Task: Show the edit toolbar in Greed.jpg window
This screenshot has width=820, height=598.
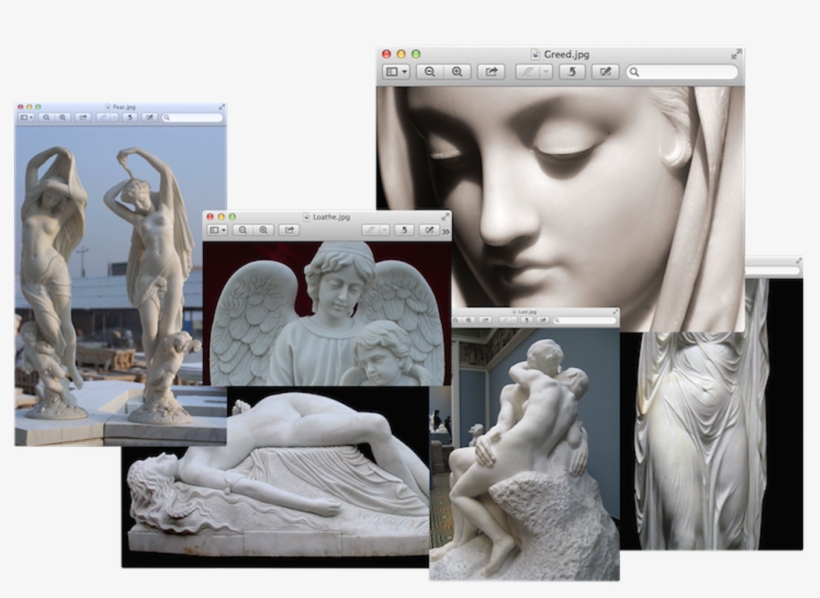Action: pyautogui.click(x=605, y=72)
